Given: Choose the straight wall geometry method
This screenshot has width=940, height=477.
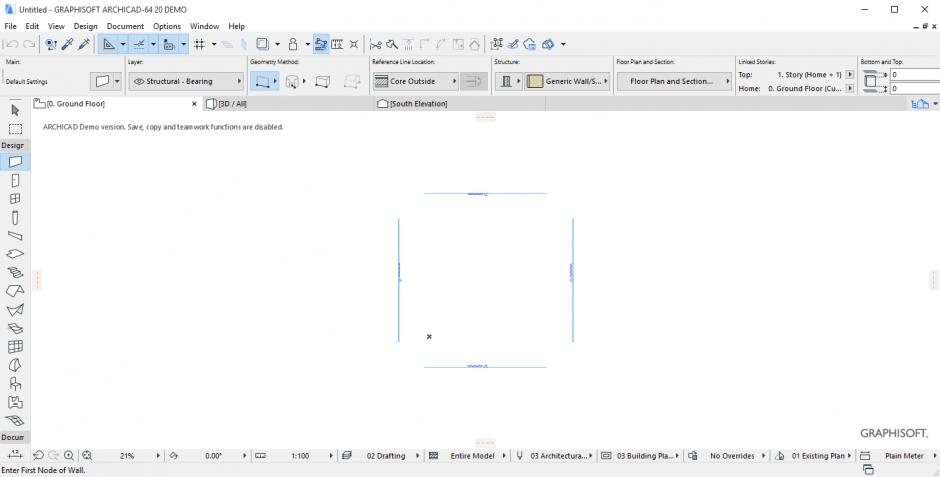Looking at the screenshot, I should (x=261, y=81).
